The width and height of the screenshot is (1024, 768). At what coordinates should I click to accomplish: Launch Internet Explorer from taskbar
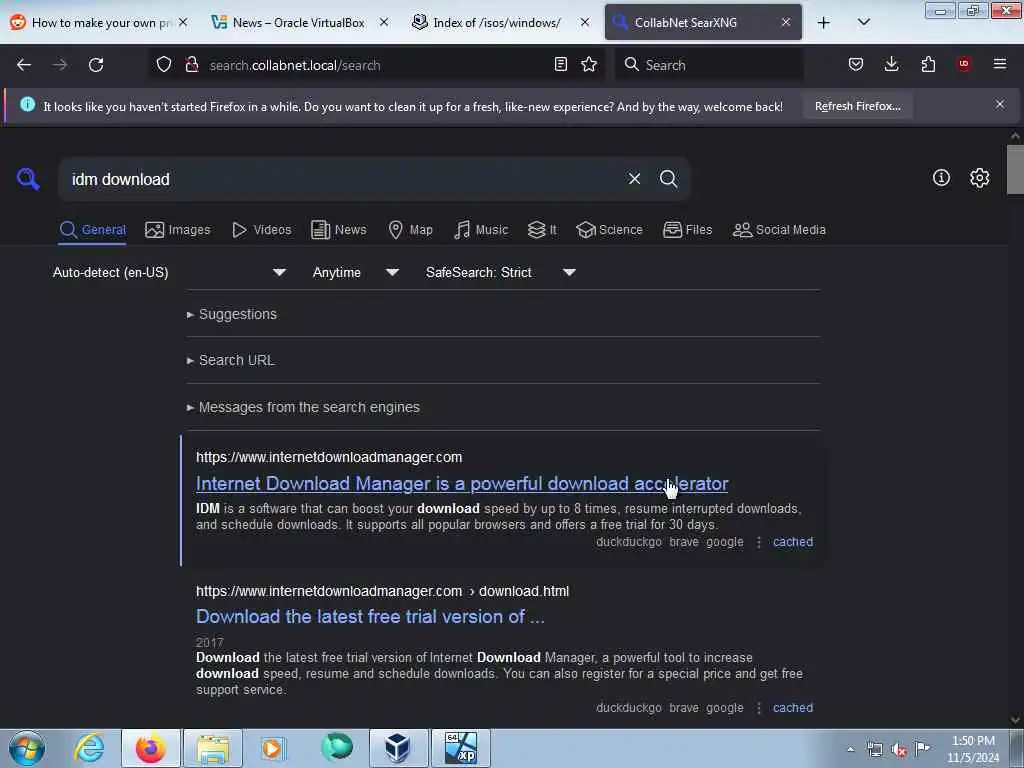click(x=89, y=748)
